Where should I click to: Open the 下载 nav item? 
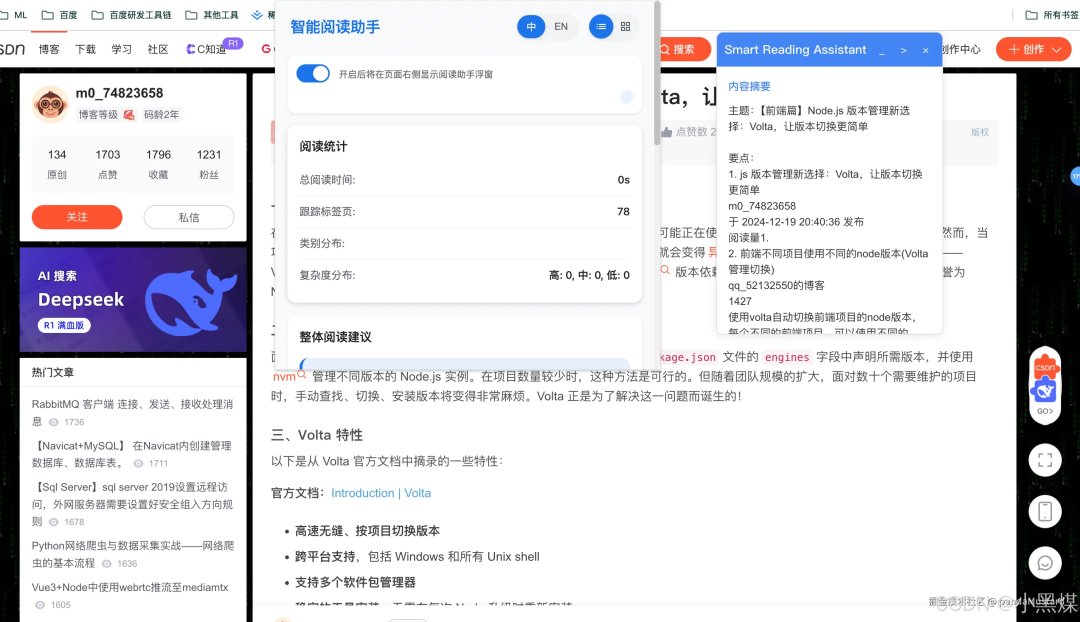tap(85, 49)
